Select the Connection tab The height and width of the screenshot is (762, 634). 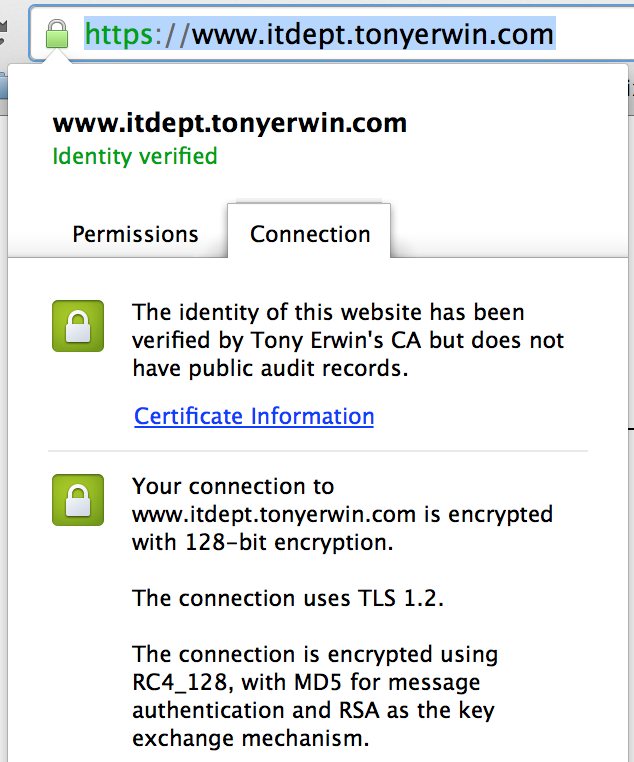pos(310,234)
